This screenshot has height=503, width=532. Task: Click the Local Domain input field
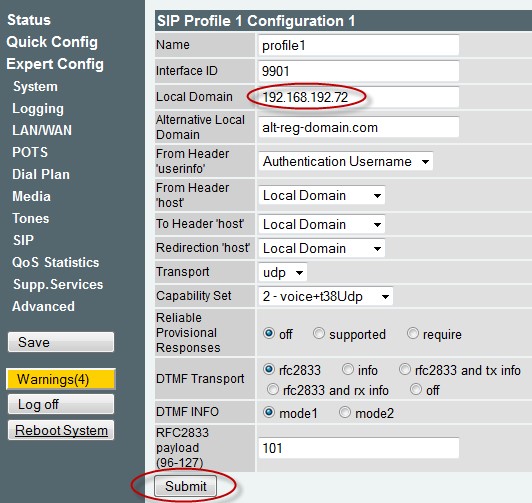(x=359, y=97)
